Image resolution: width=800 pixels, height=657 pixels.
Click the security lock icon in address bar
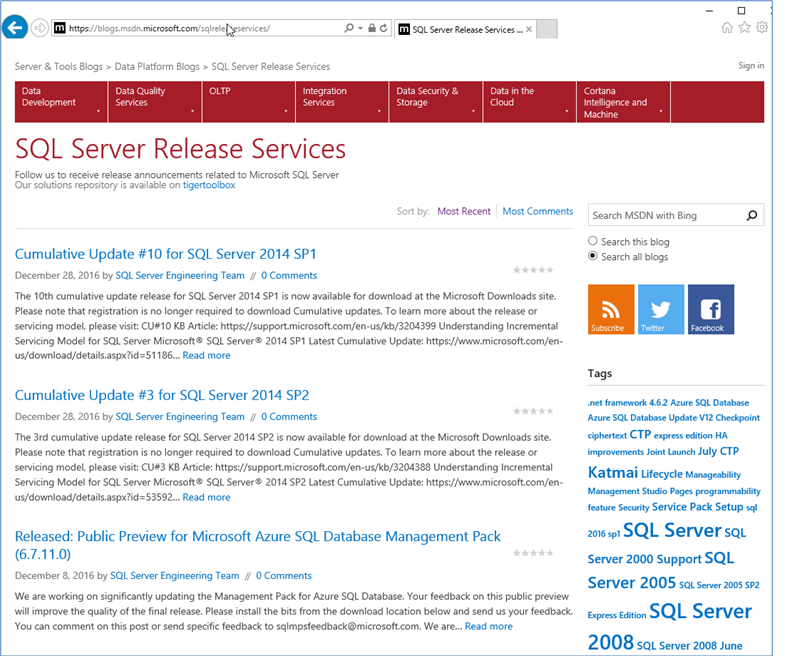372,28
